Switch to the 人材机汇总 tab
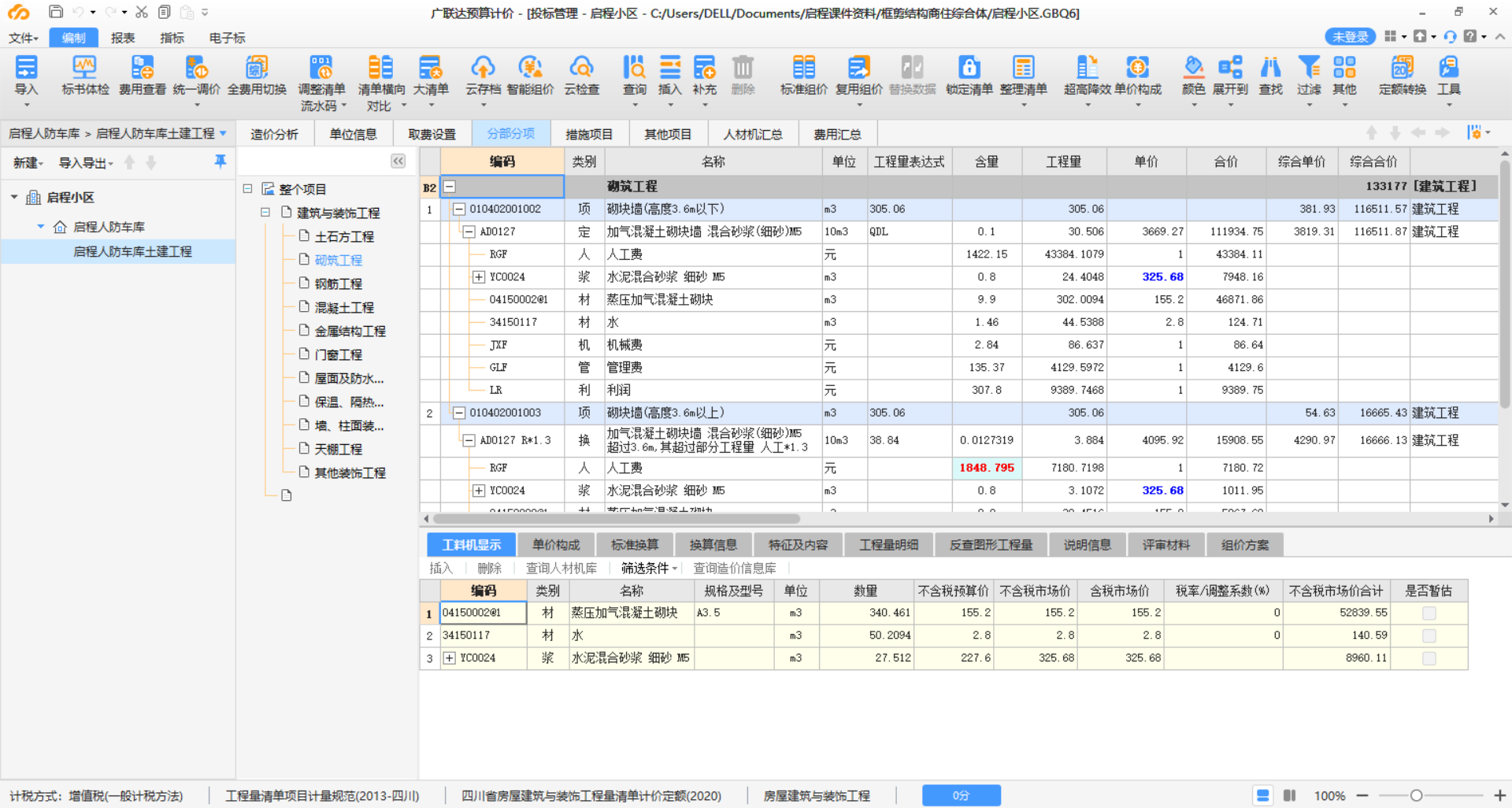The height and width of the screenshot is (808, 1512). pos(753,134)
